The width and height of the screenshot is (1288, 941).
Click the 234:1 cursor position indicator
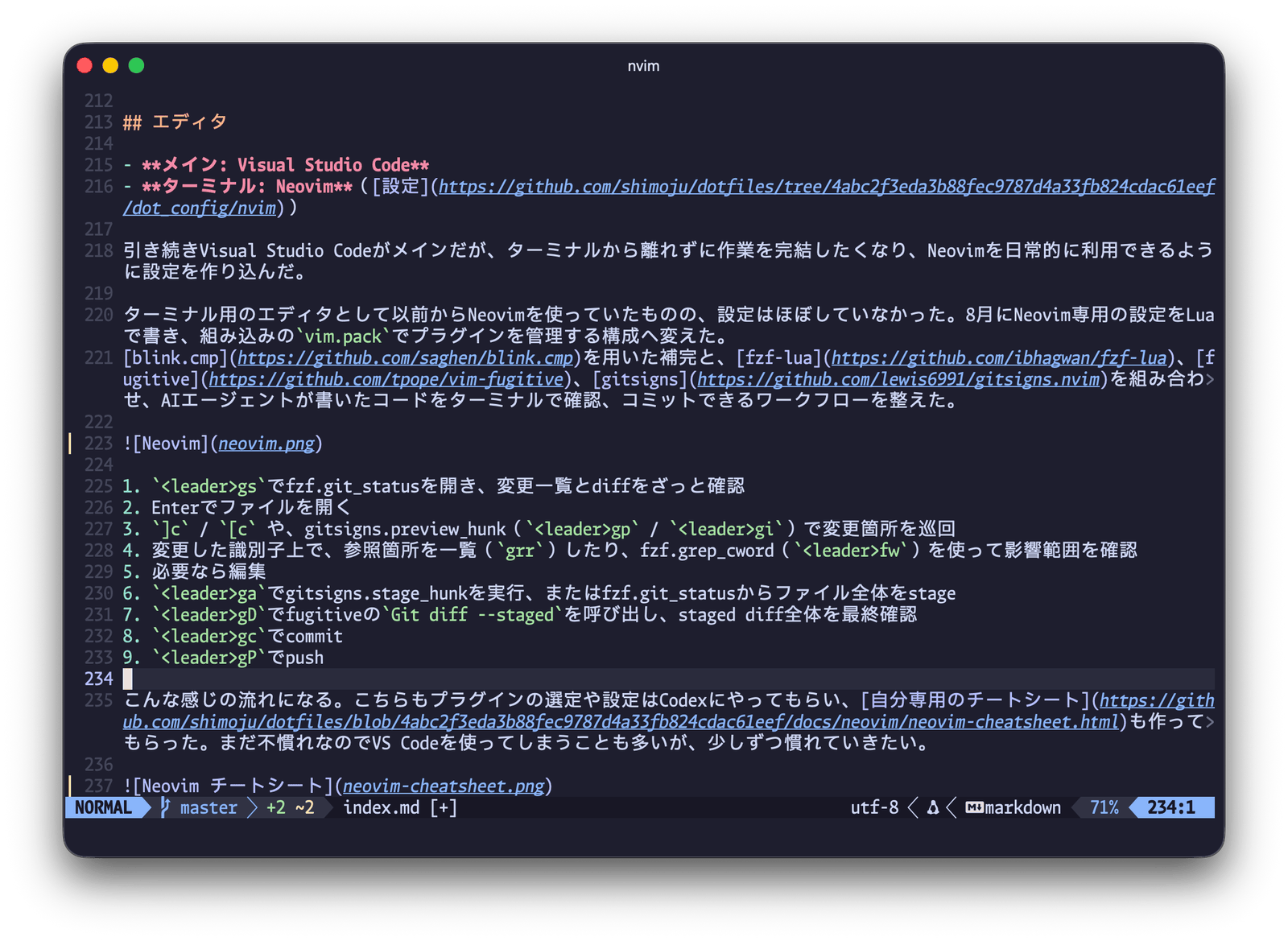click(1171, 807)
